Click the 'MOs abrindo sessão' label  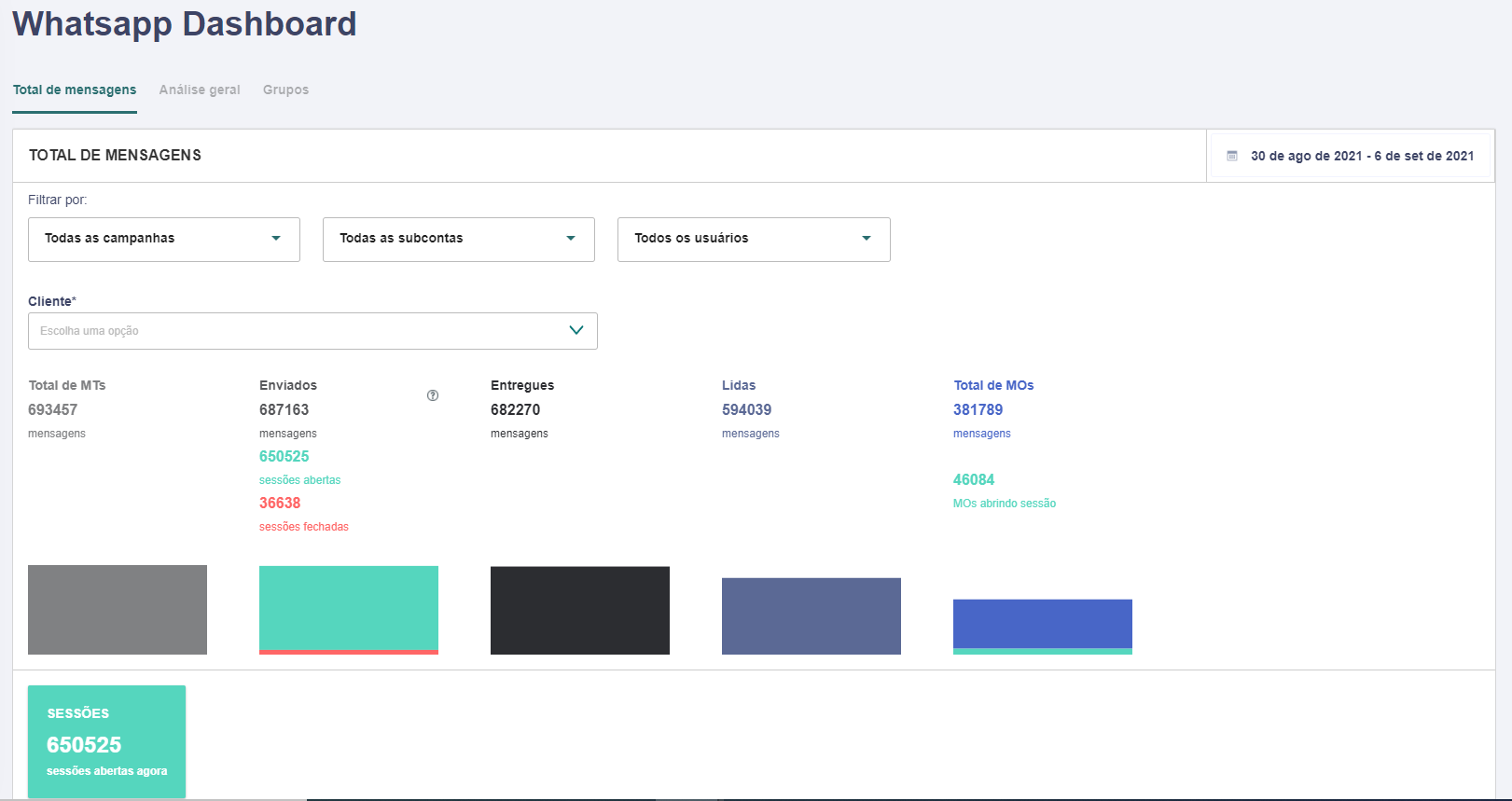(1005, 504)
